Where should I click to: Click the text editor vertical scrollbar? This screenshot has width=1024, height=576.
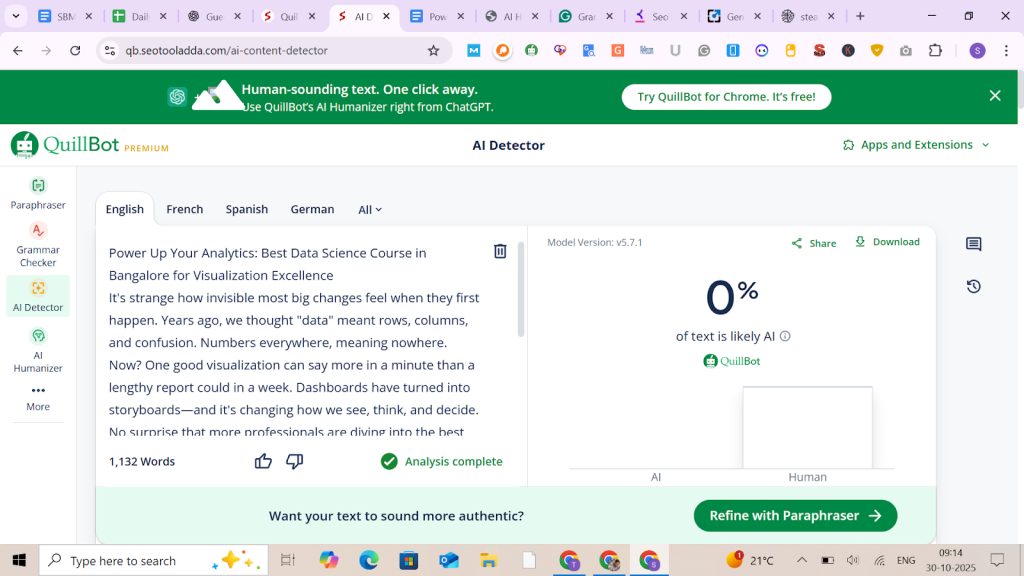(x=520, y=290)
